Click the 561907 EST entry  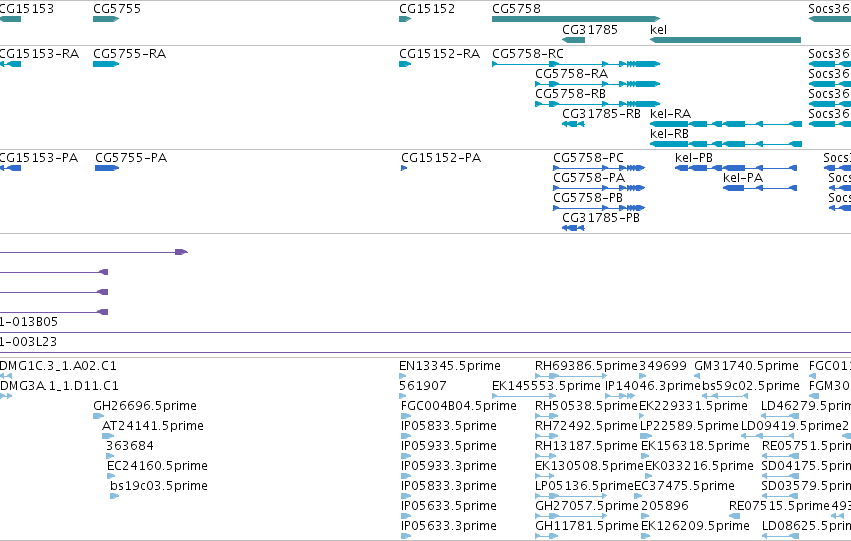pos(423,386)
